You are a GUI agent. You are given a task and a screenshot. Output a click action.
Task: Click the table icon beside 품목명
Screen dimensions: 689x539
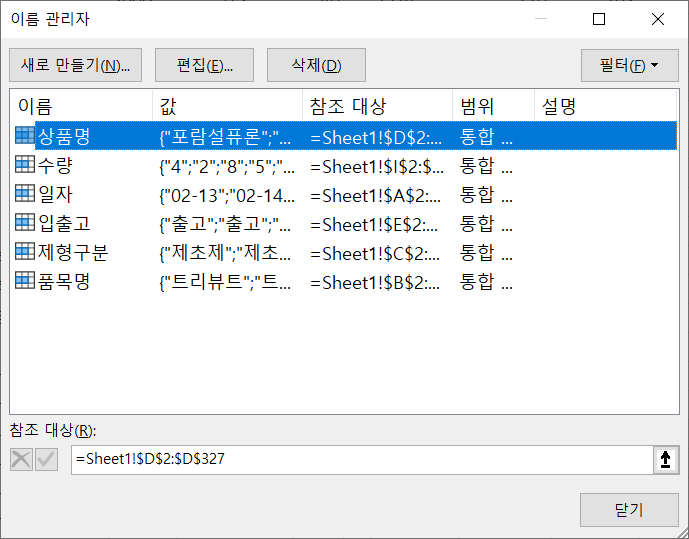[x=25, y=280]
